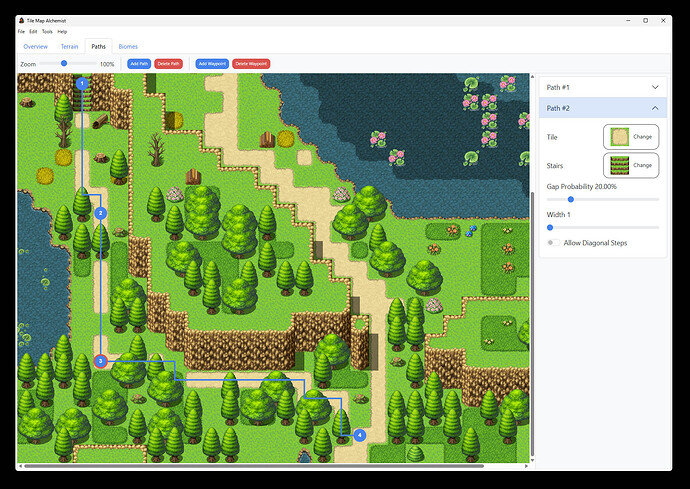Switch to the Biomes tab
This screenshot has width=690, height=489.
tap(128, 47)
